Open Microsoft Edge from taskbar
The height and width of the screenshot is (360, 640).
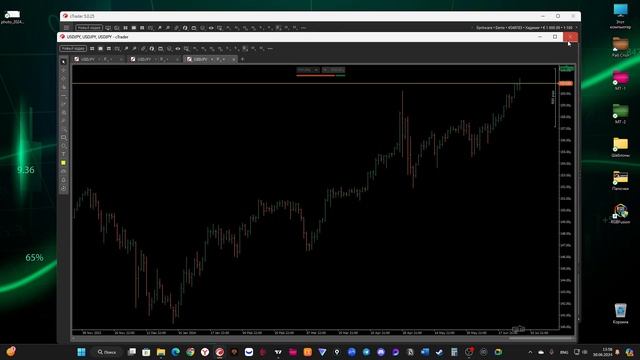click(176, 352)
